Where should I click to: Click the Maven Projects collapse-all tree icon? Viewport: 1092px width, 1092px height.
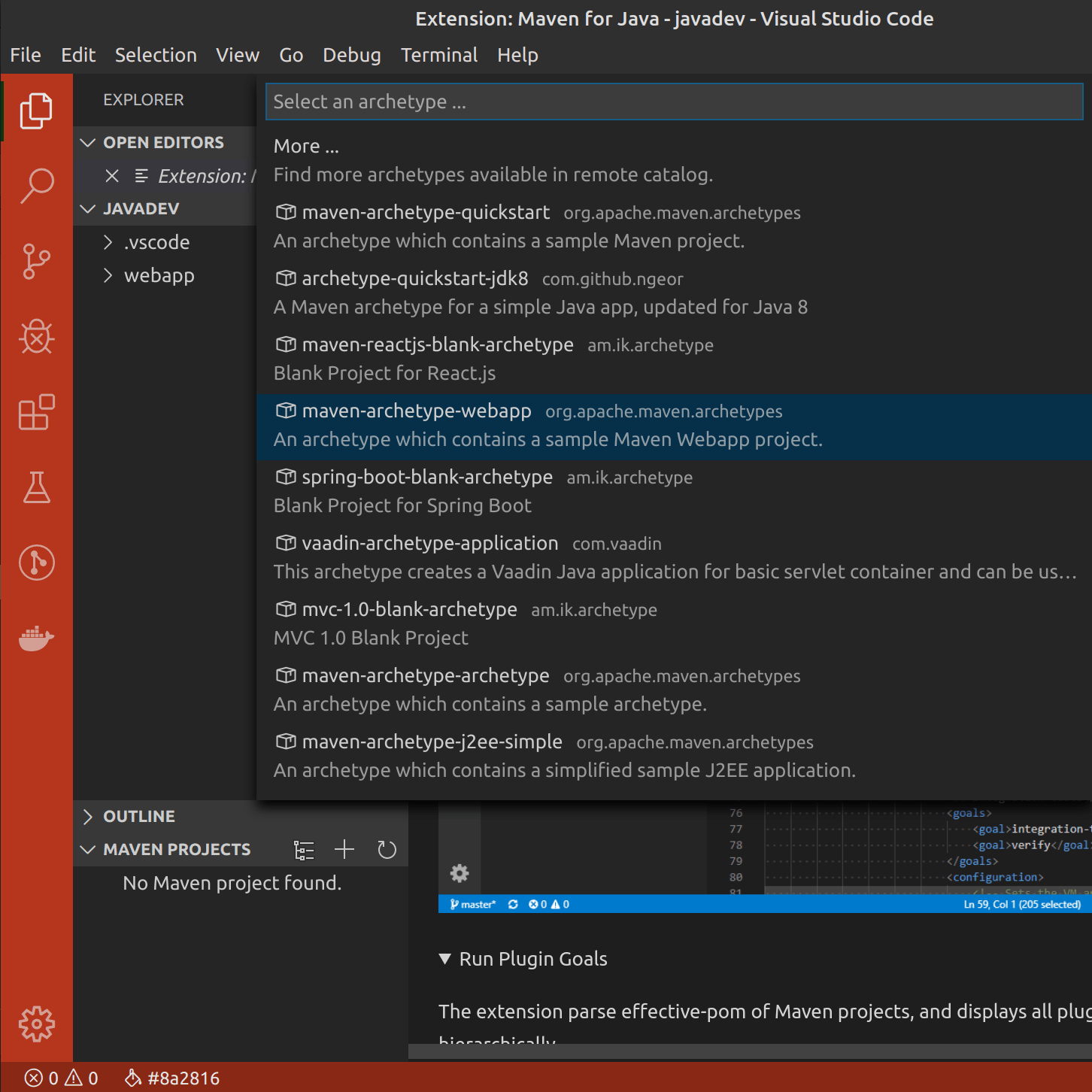tap(304, 850)
